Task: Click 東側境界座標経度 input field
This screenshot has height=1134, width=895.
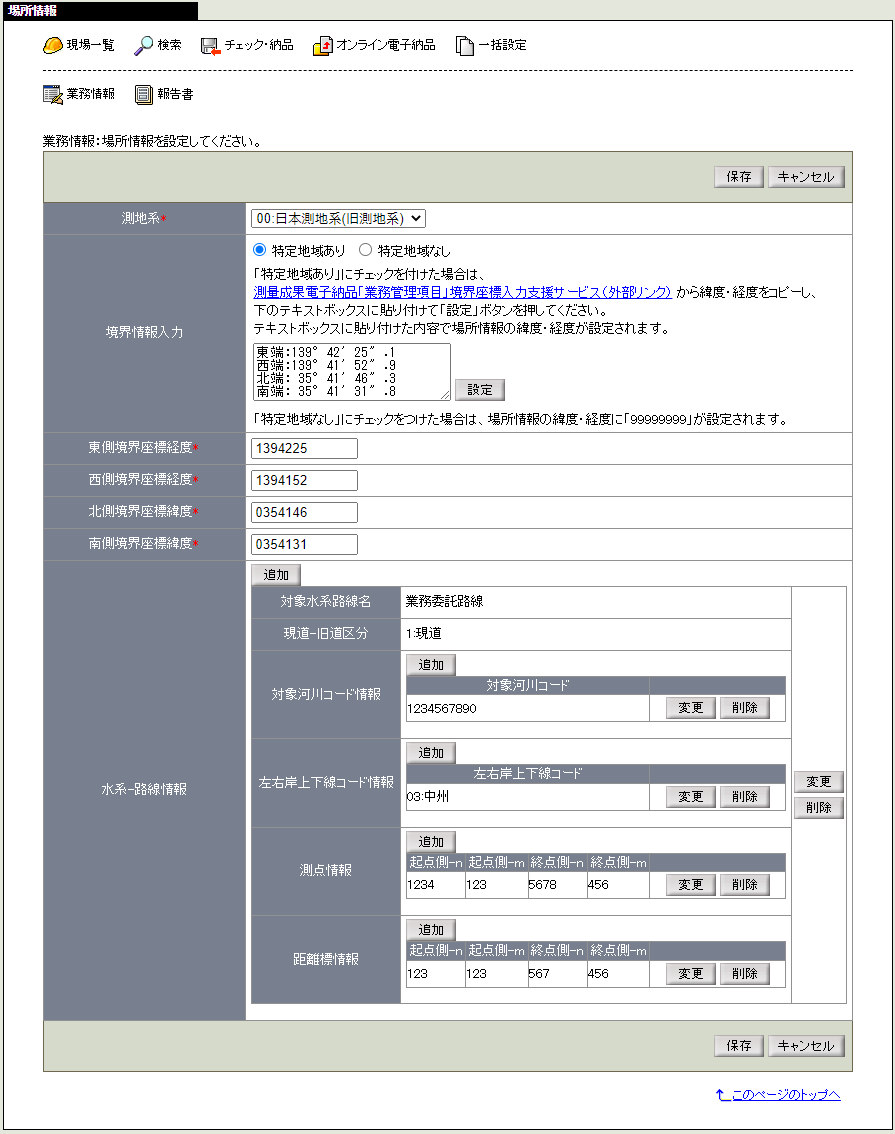Action: point(304,448)
